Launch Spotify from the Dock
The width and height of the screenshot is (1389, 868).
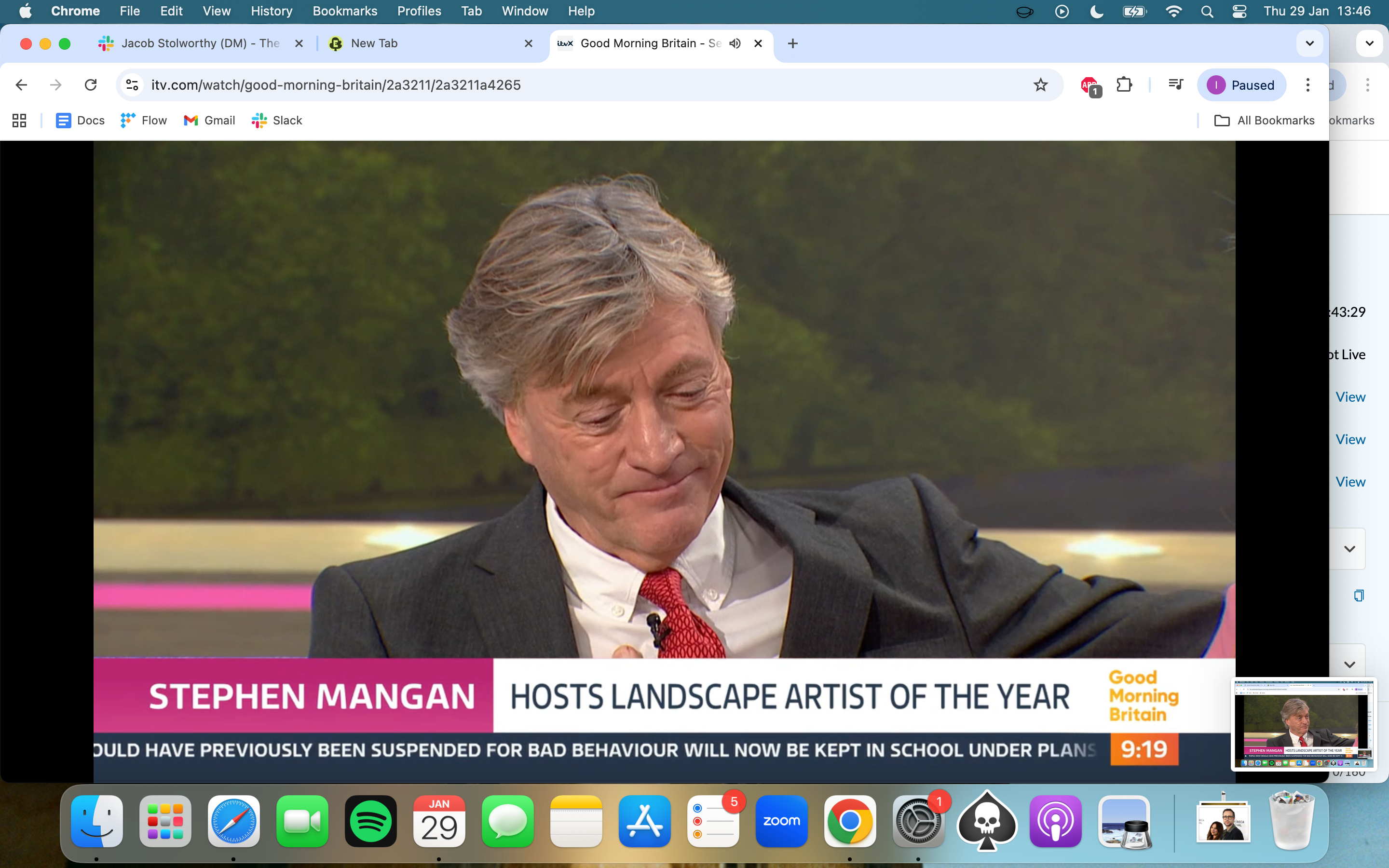(370, 821)
